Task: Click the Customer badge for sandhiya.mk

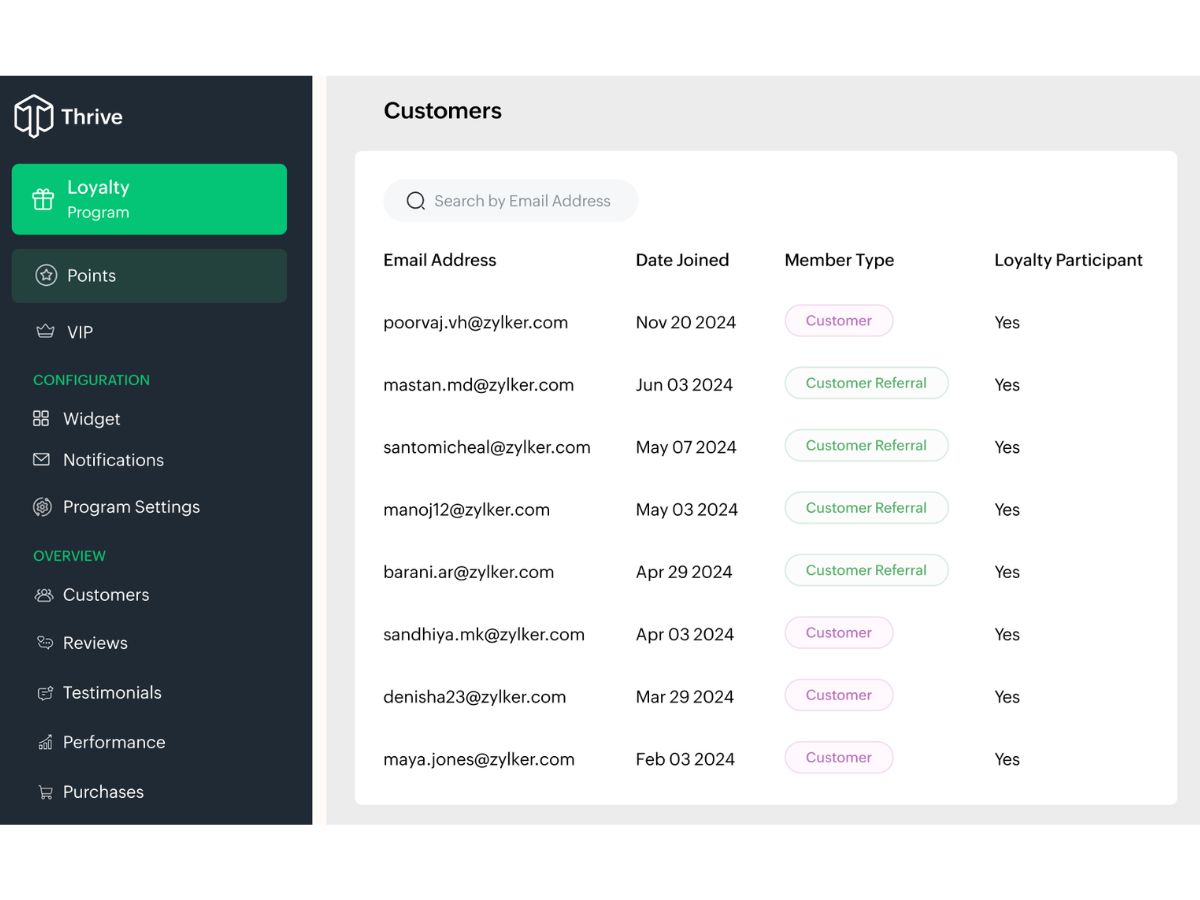Action: click(839, 633)
